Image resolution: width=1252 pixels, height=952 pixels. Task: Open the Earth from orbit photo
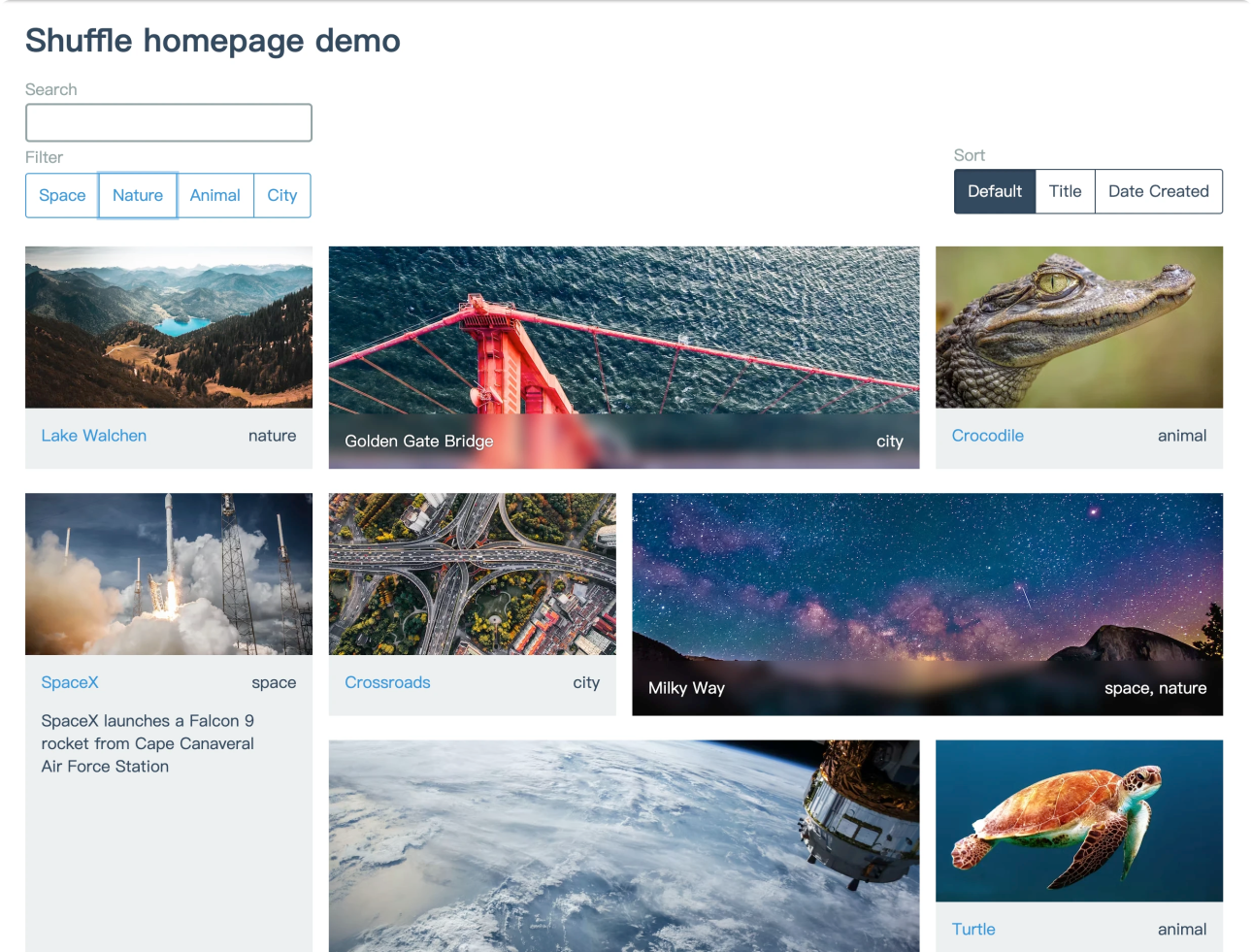623,844
